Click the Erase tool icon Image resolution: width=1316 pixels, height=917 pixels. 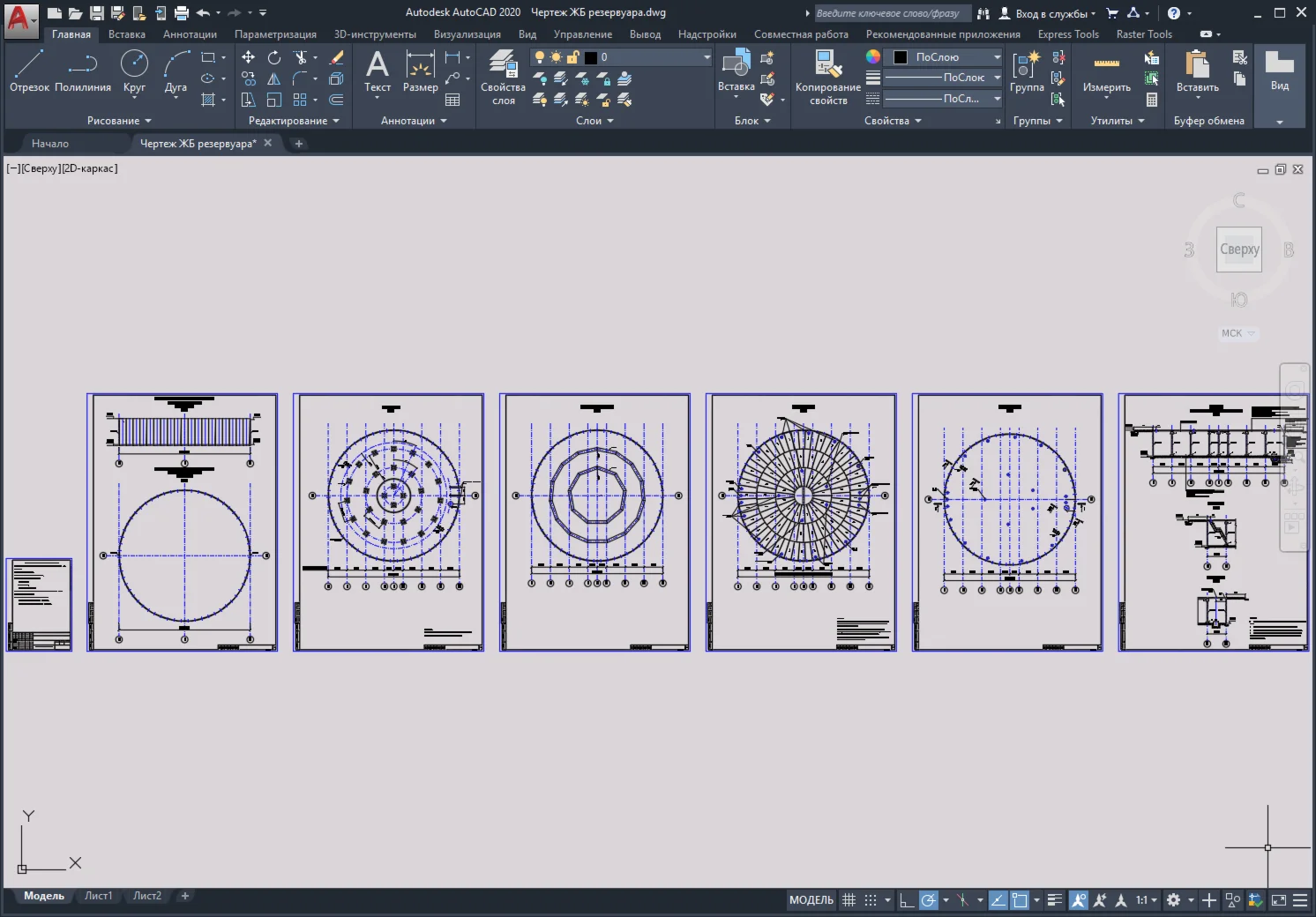tap(336, 57)
